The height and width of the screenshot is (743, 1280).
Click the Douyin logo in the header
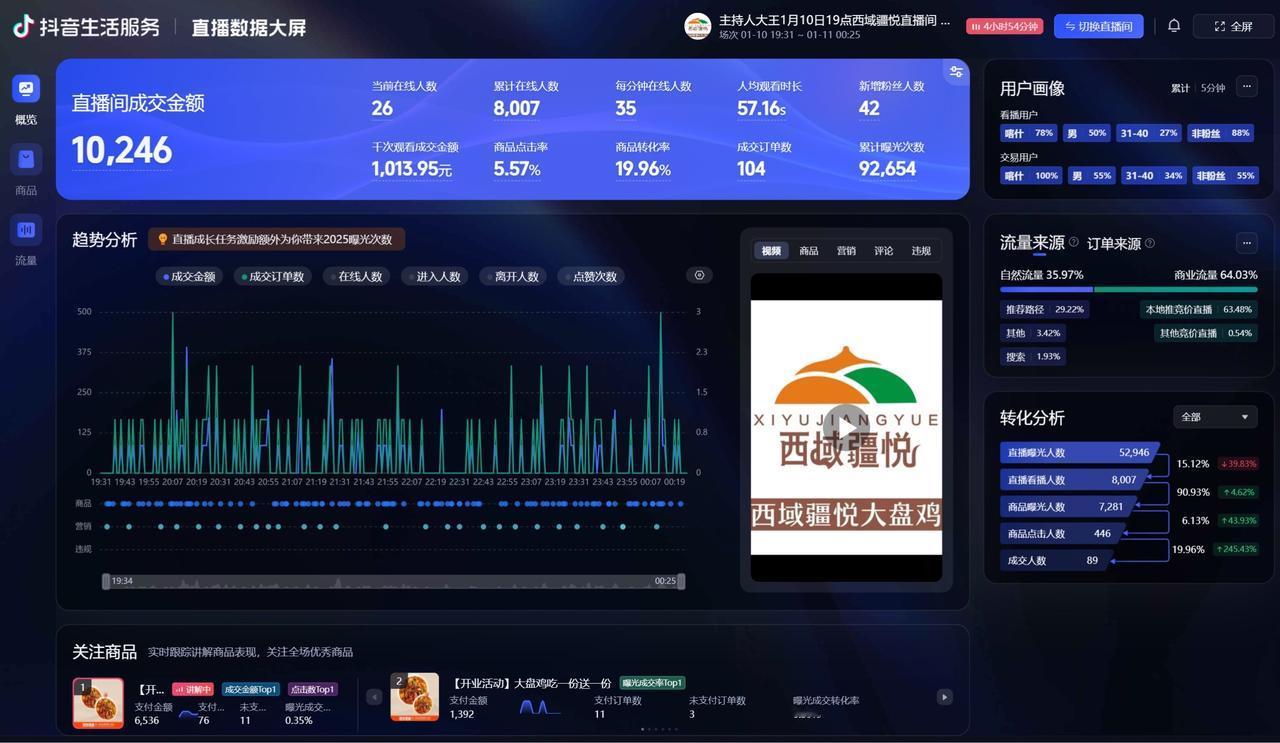pos(23,27)
